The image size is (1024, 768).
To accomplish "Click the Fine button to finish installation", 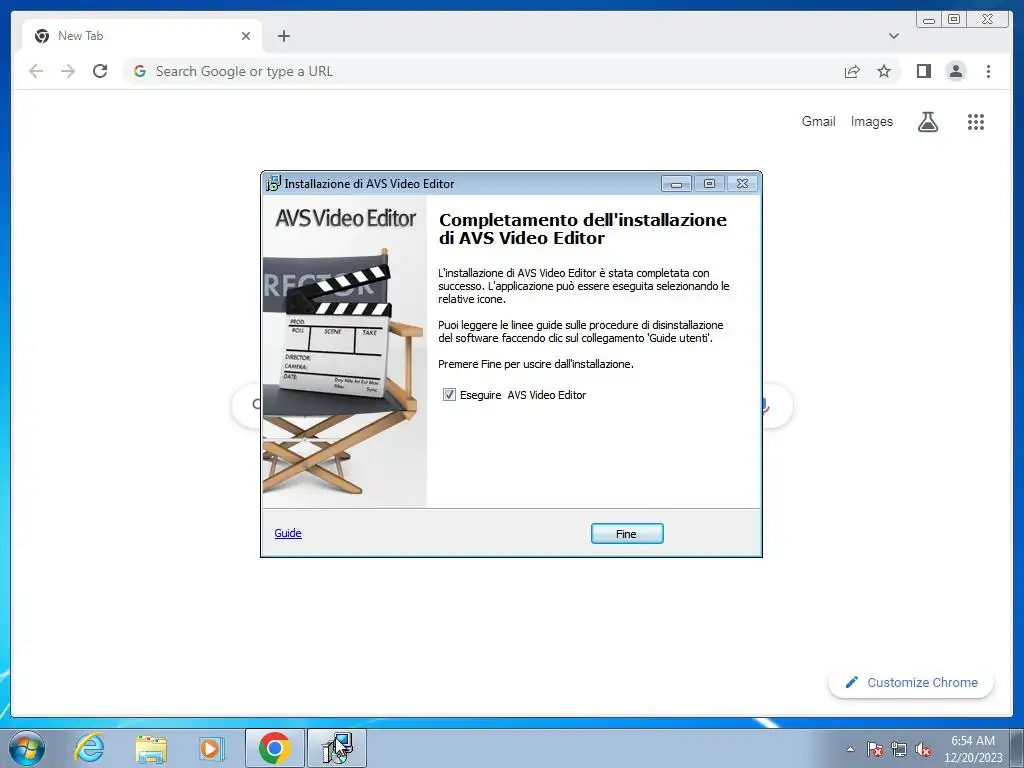I will (627, 534).
